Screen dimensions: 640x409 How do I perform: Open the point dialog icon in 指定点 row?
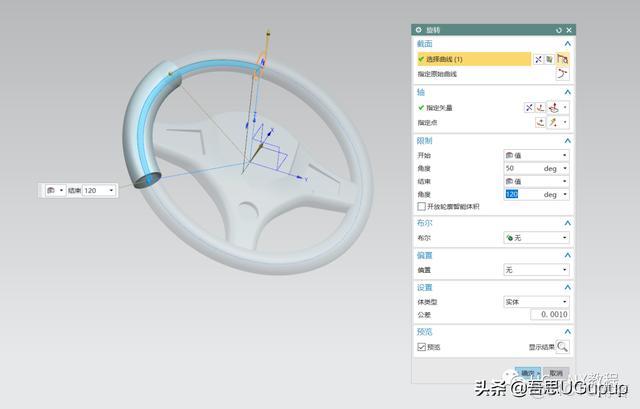[x=540, y=122]
